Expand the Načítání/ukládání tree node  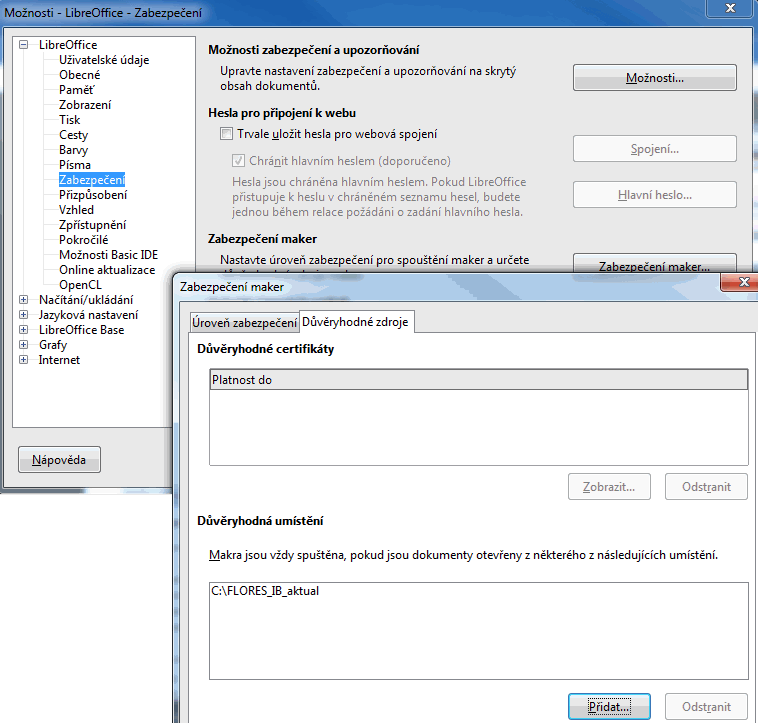coord(23,300)
